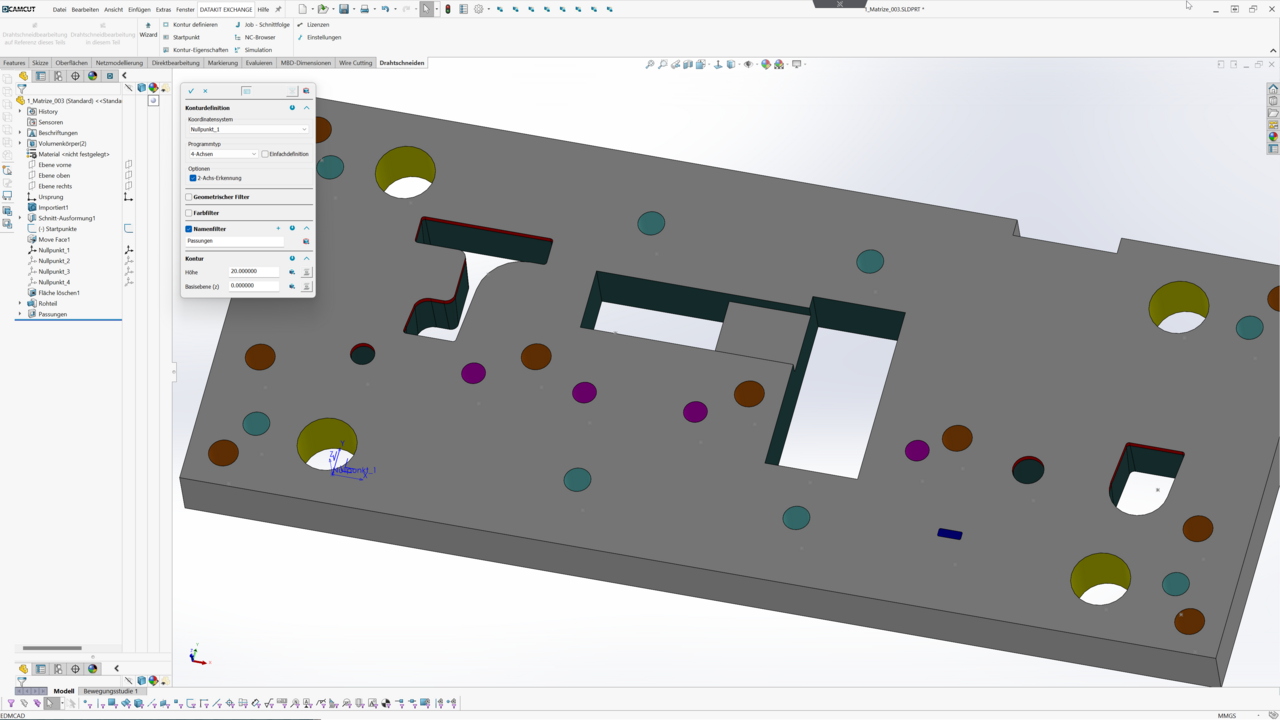Open the NC-Browser tool
The image size is (1280, 720).
coord(259,37)
